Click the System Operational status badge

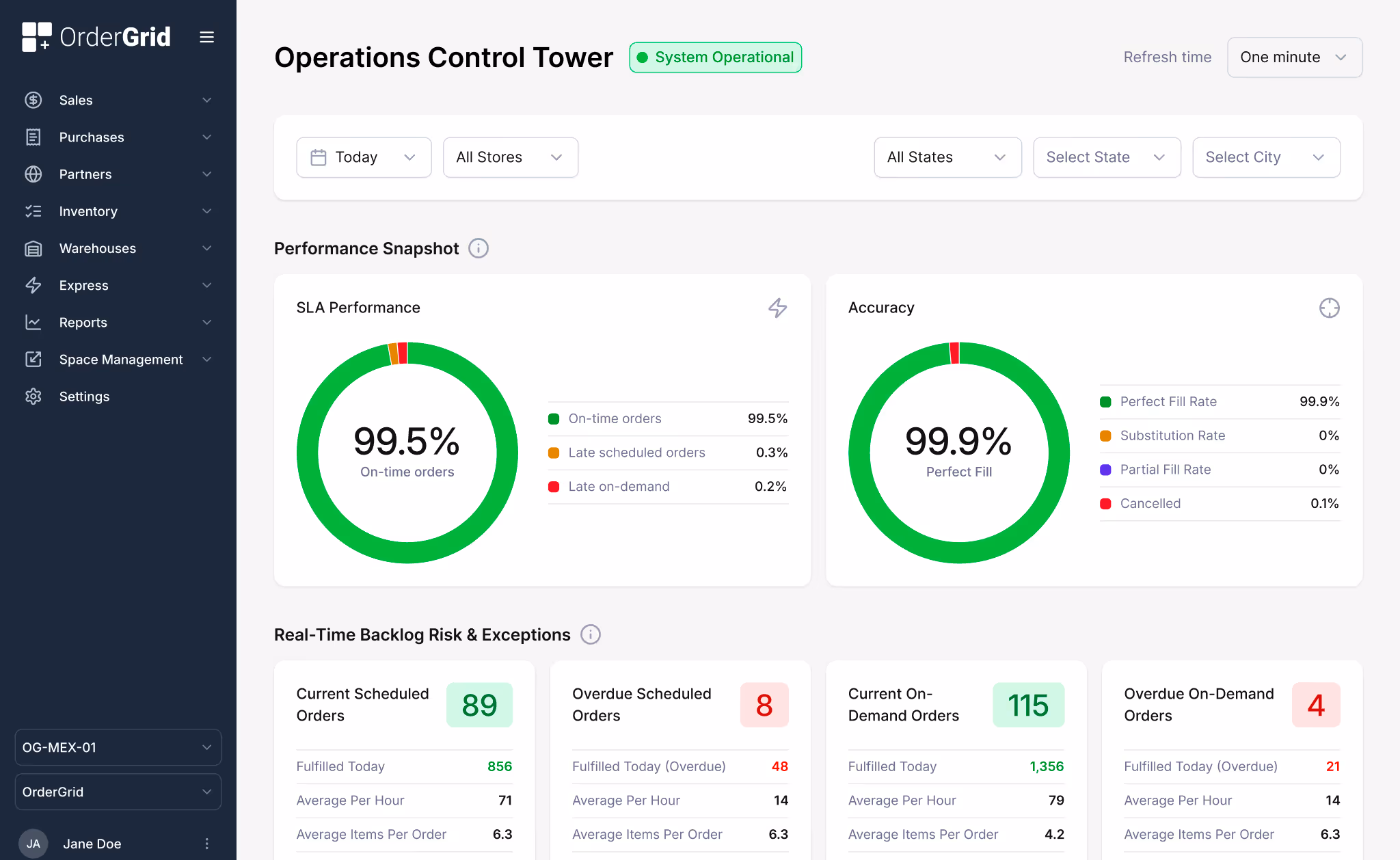pos(715,57)
